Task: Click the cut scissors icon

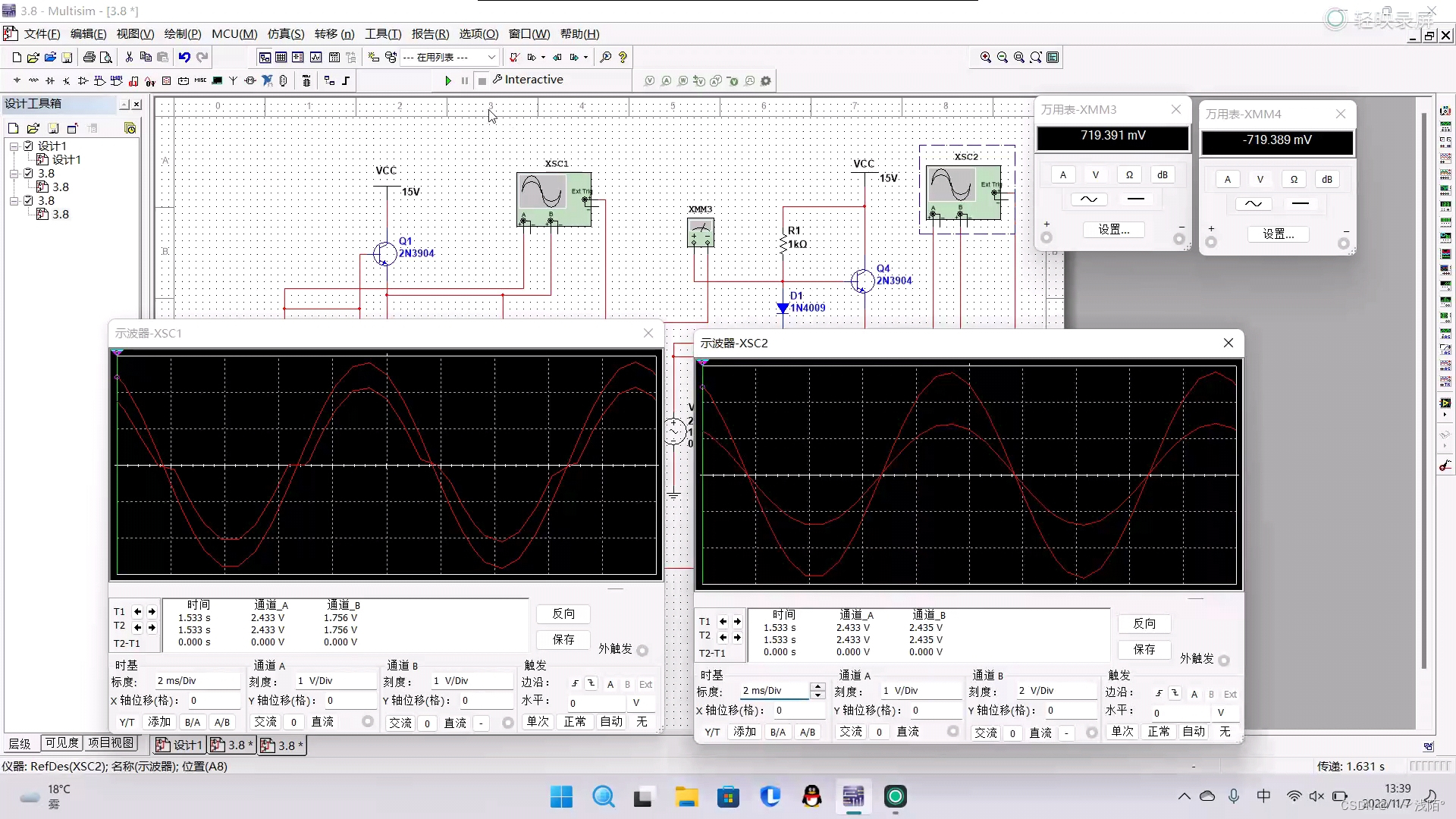Action: point(129,57)
